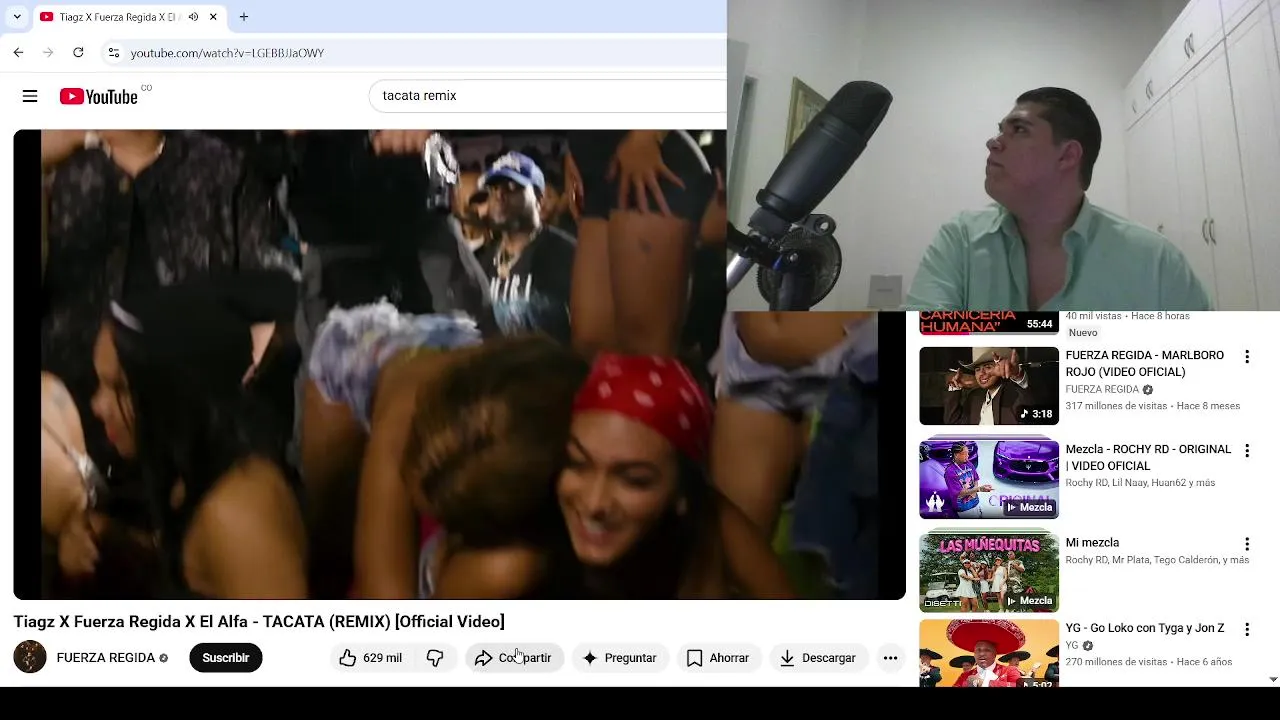This screenshot has width=1280, height=720.
Task: Open YG - Go Loko con Tyga title
Action: point(1145,628)
